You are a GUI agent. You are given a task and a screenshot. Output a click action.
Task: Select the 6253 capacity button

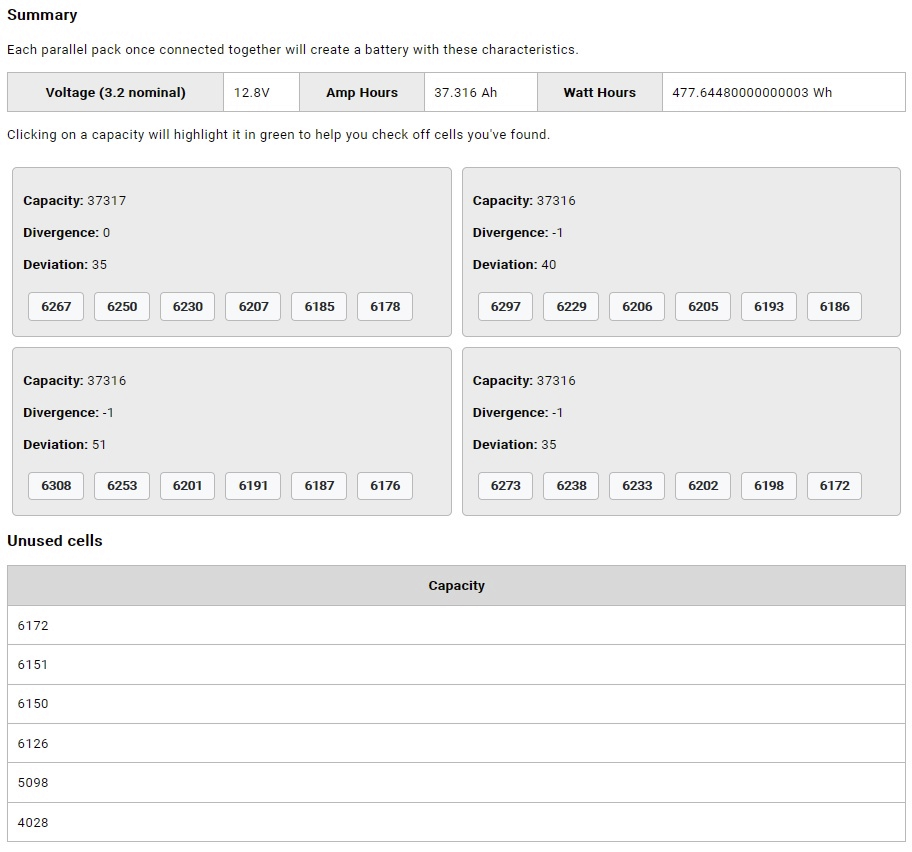(122, 486)
